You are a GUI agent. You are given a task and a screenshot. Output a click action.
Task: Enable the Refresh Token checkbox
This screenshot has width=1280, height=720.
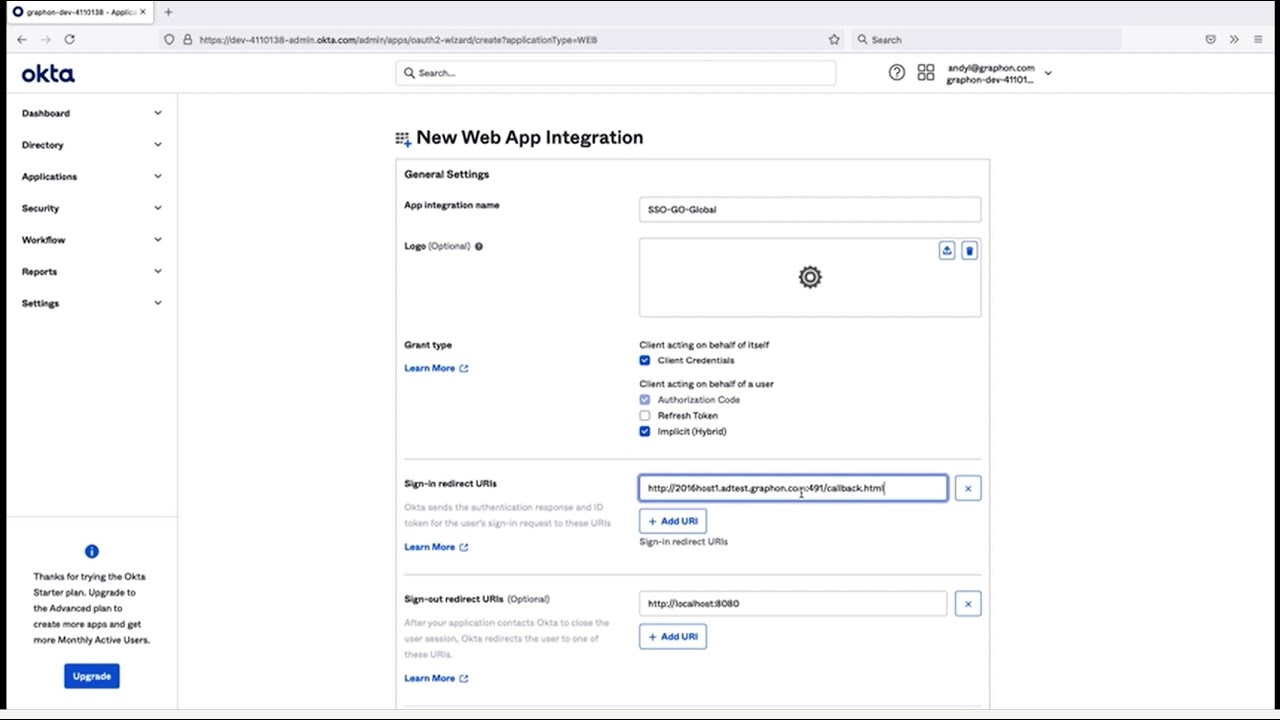[645, 416]
